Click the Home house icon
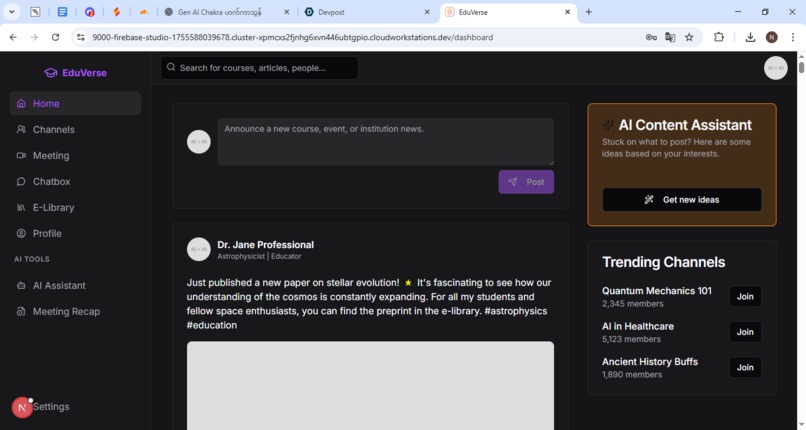806x430 pixels. [x=21, y=103]
